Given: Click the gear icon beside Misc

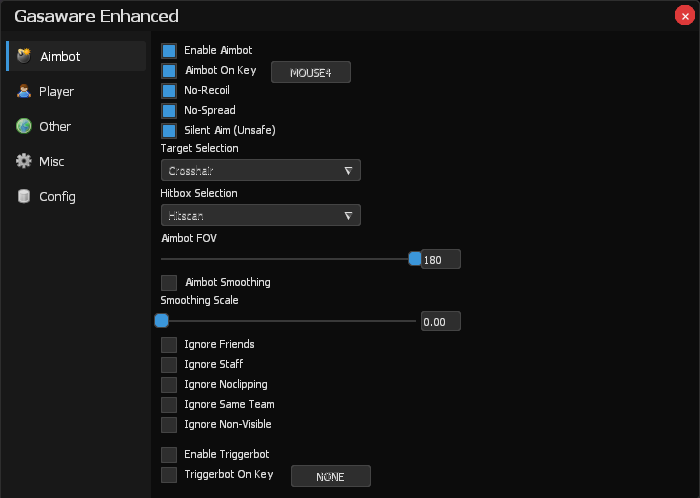Looking at the screenshot, I should (23, 161).
